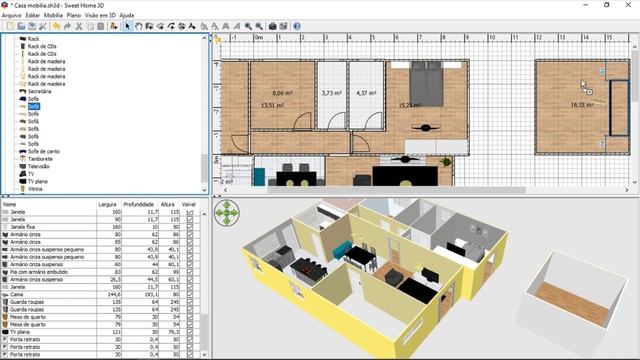Sort furniture list by Profundidade column
640x360 pixels.
(x=139, y=204)
